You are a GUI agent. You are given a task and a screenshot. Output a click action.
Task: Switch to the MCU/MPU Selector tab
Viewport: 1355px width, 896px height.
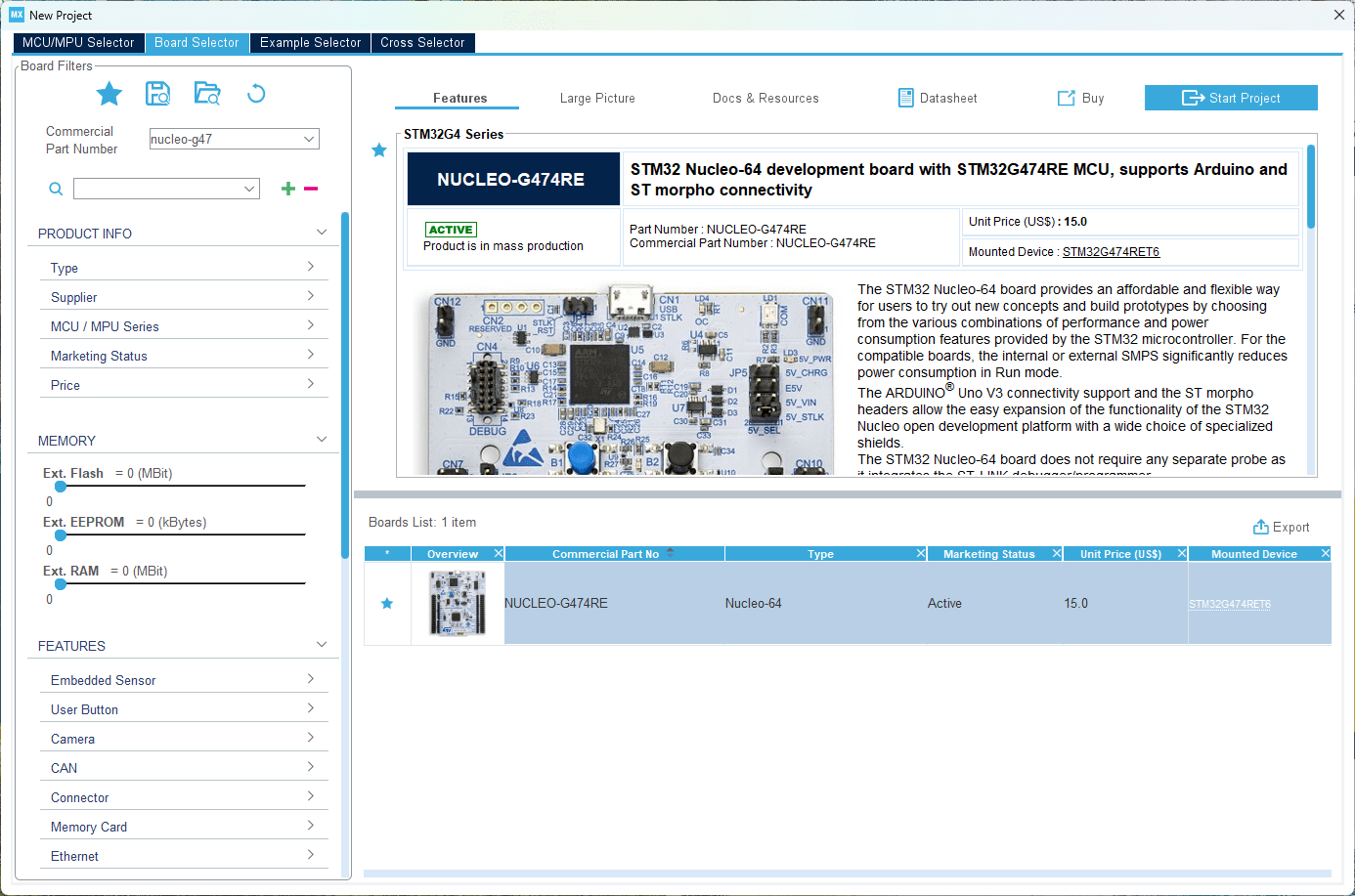pyautogui.click(x=78, y=43)
